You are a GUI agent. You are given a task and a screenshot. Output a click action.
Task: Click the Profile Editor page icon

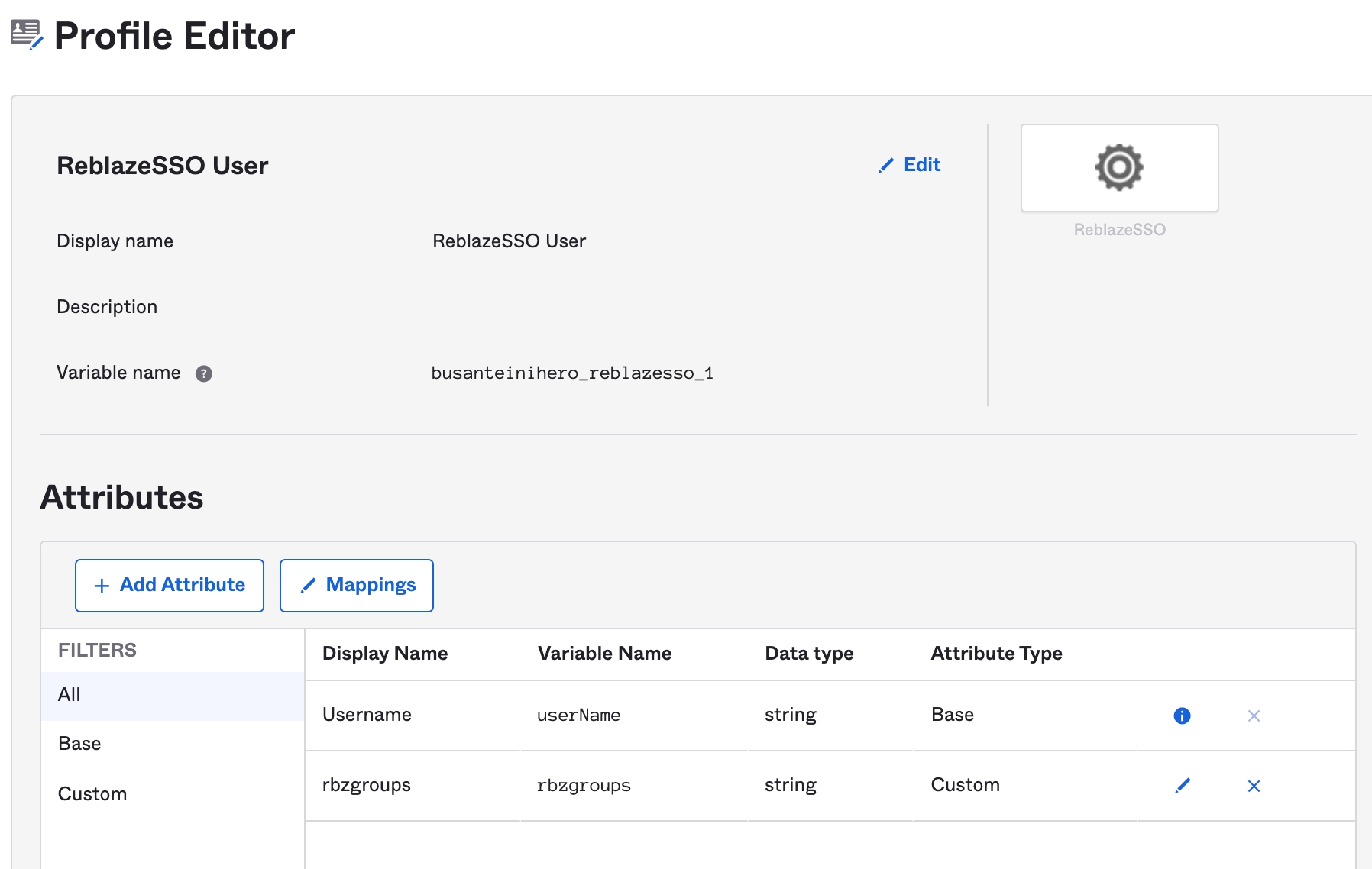click(x=27, y=35)
